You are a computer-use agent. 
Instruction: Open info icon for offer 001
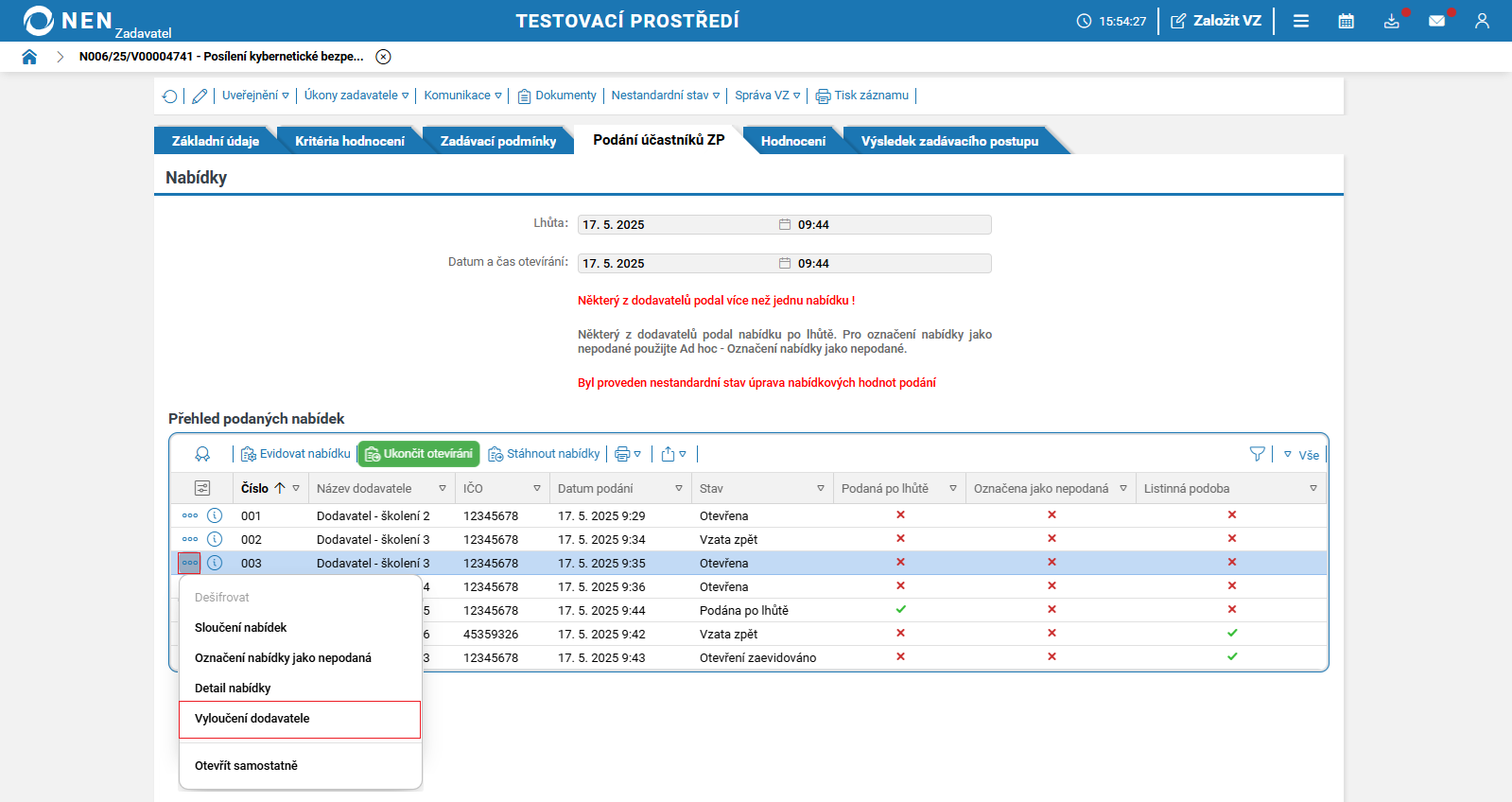click(x=215, y=515)
